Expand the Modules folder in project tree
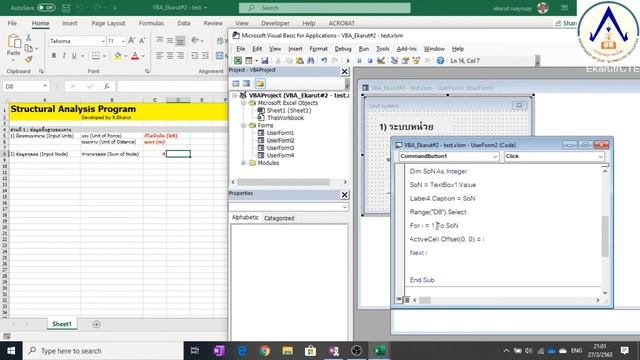Viewport: 640px width, 360px height. (244, 163)
